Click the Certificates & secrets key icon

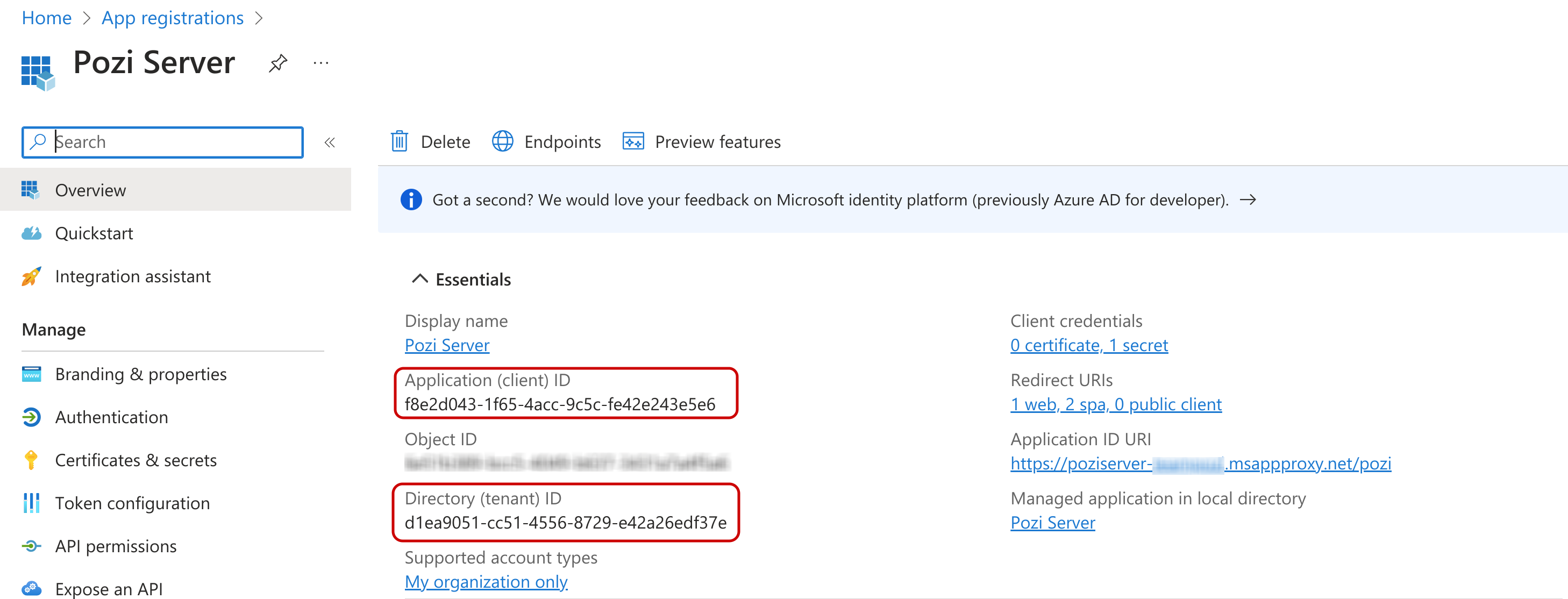31,460
